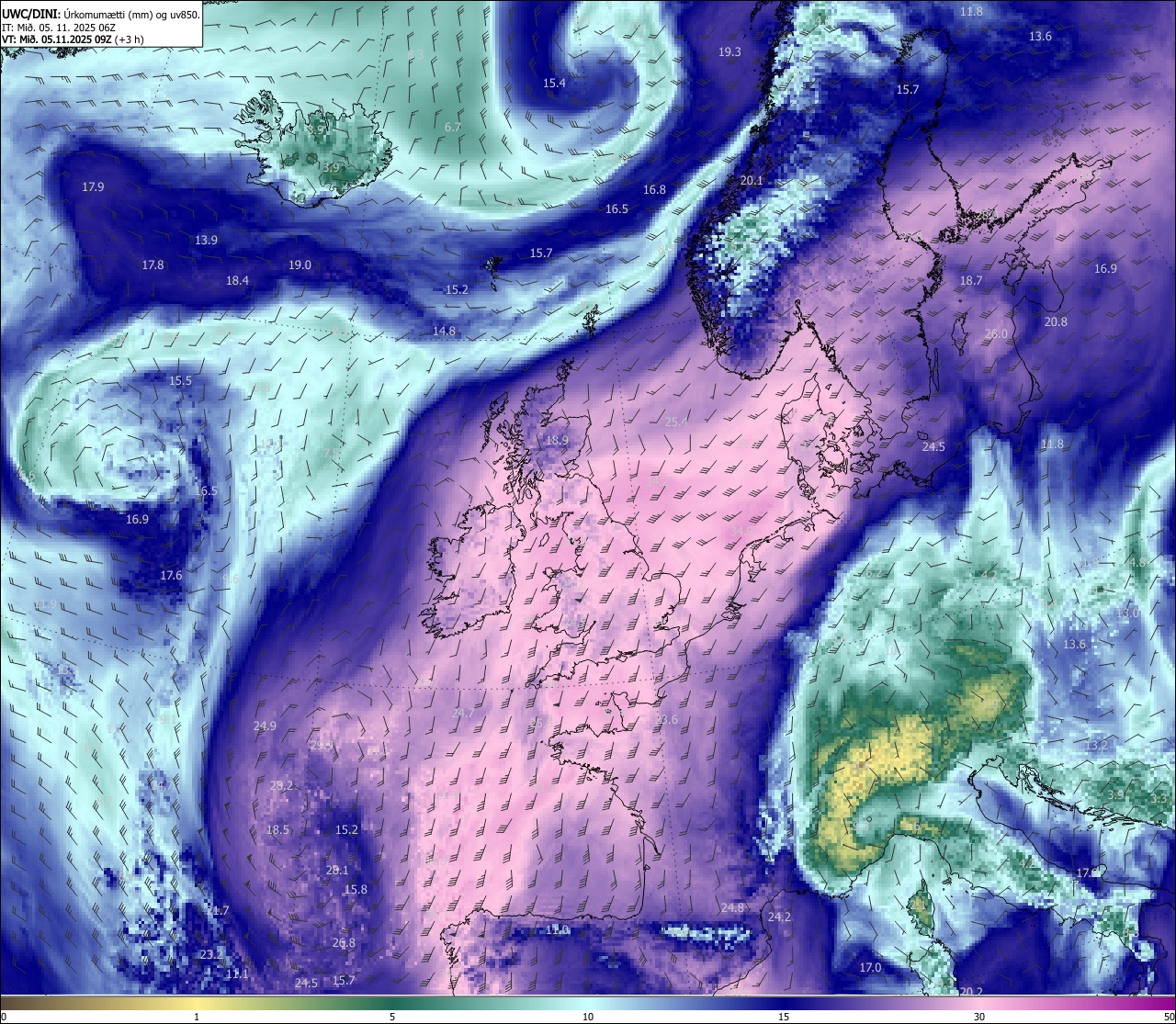Screen dimensions: 1176x1024
Task: Click the 'IT: Mið. 05. 11. 2025 06Z' line
Action: (x=59, y=28)
